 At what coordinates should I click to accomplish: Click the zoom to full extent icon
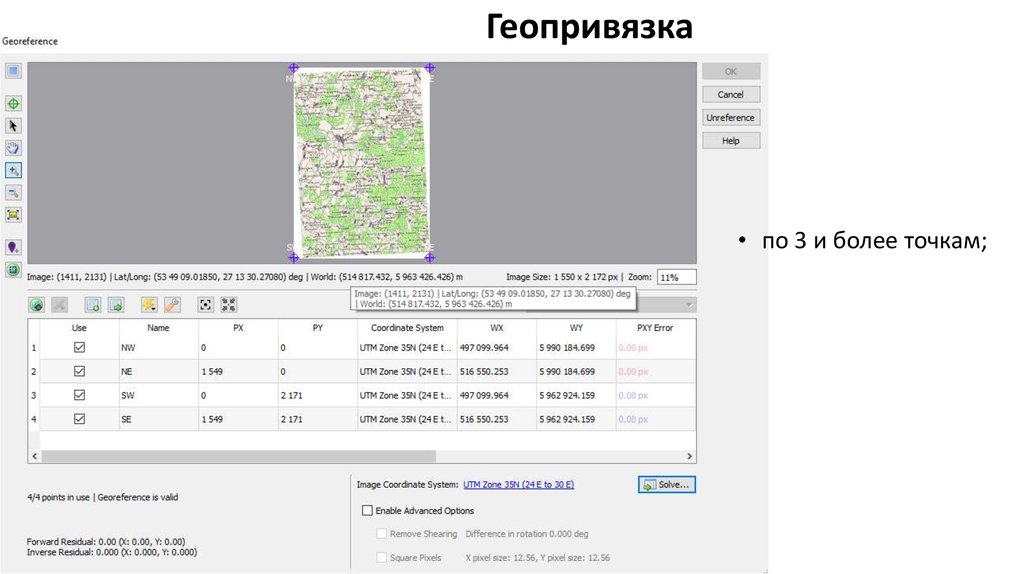13,214
